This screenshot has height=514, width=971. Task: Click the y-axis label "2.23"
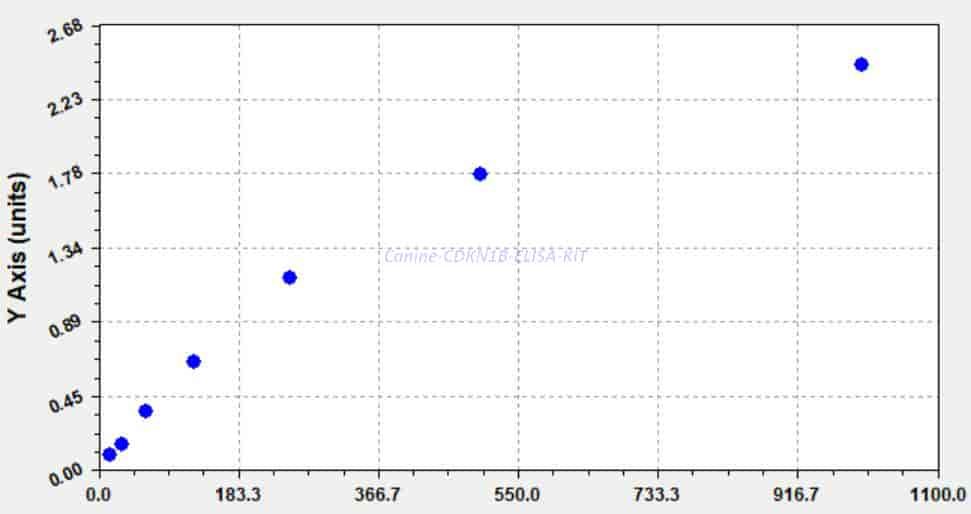point(64,106)
